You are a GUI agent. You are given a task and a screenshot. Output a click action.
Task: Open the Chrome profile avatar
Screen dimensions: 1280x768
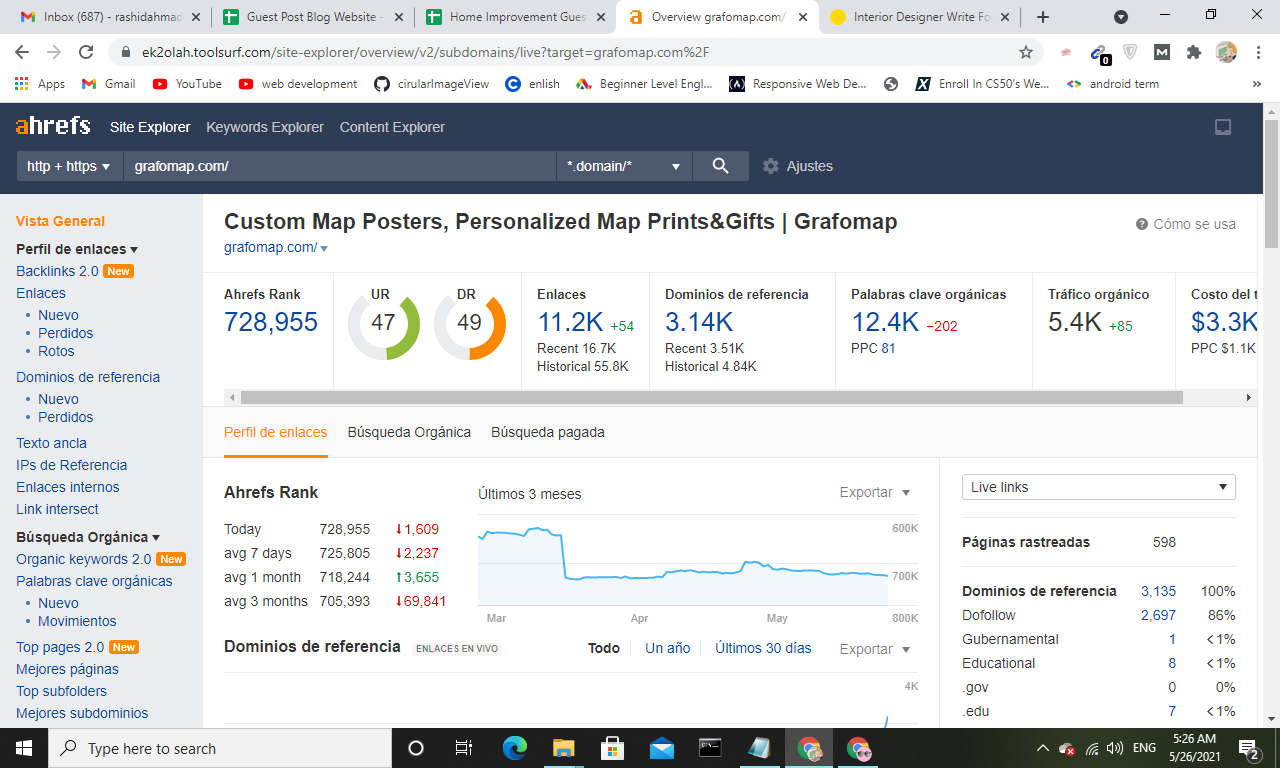[1226, 52]
